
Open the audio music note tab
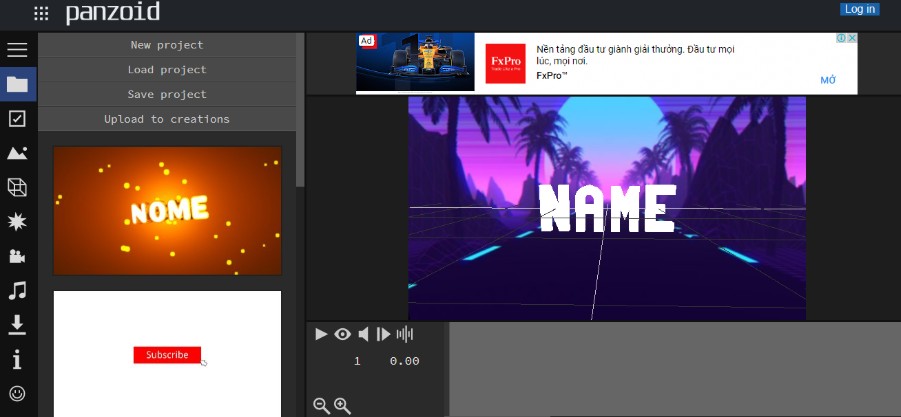point(17,290)
